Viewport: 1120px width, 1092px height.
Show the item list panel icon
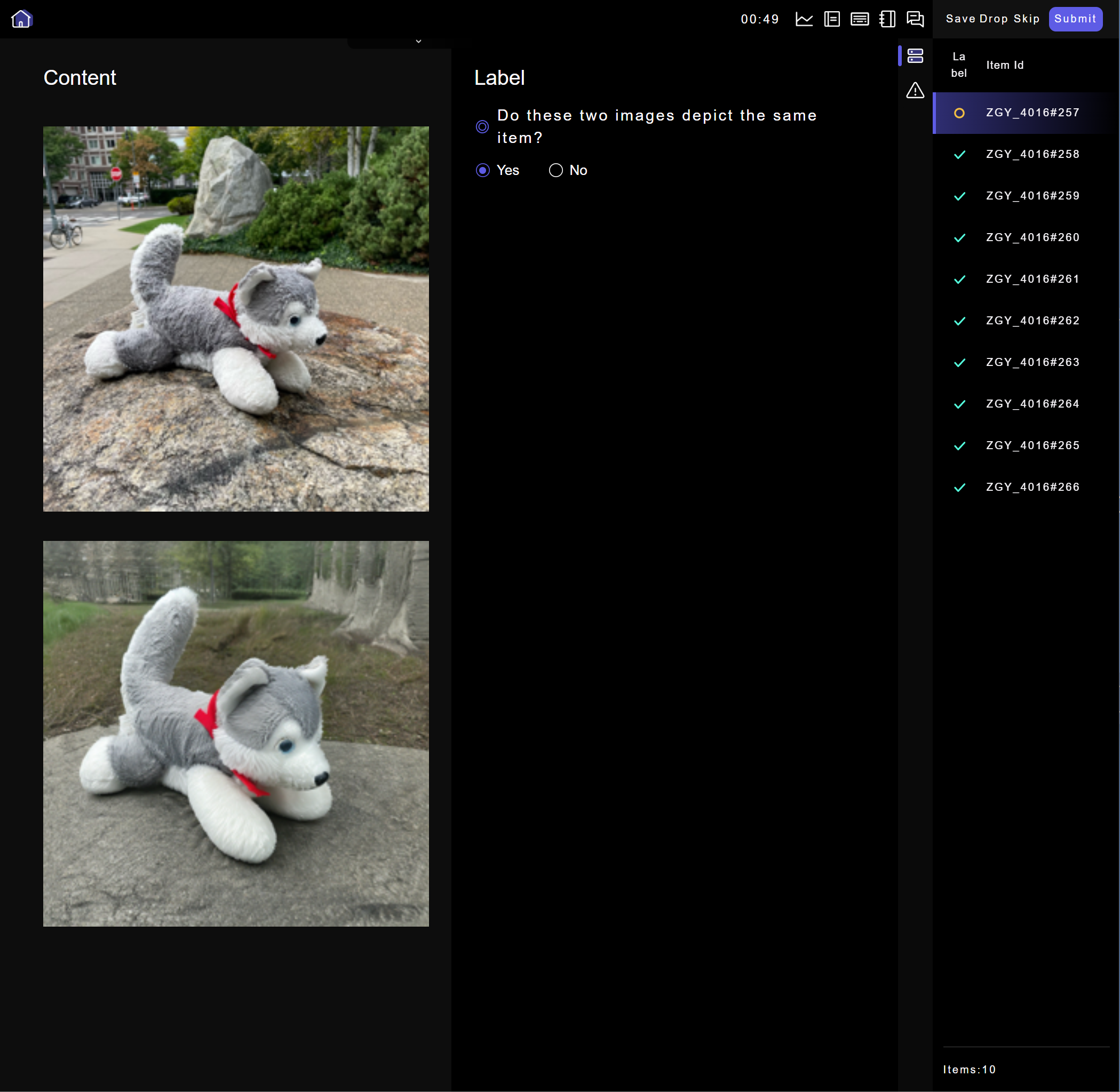pos(915,55)
